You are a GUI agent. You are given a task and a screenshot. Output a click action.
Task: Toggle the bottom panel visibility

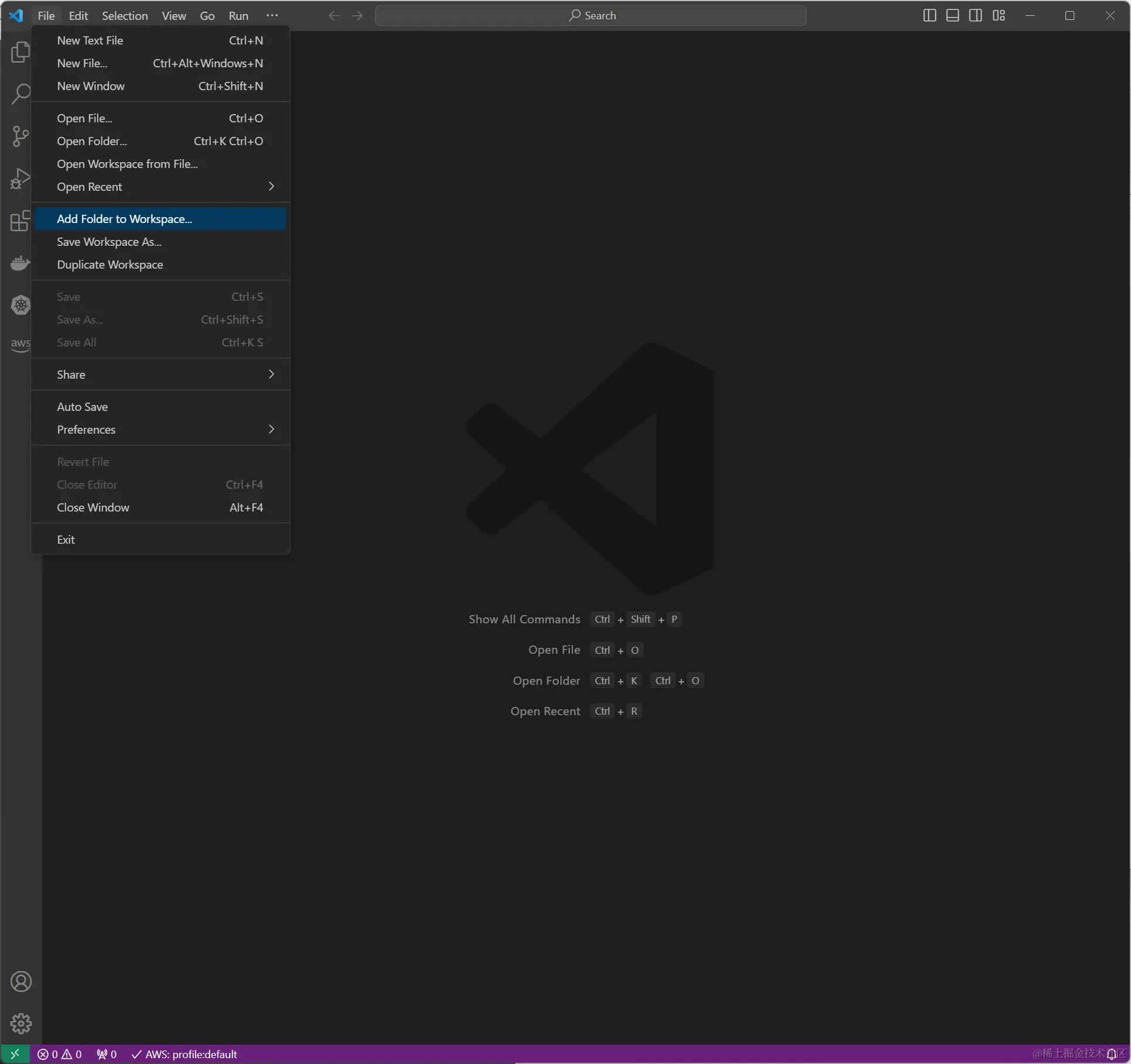coord(952,16)
